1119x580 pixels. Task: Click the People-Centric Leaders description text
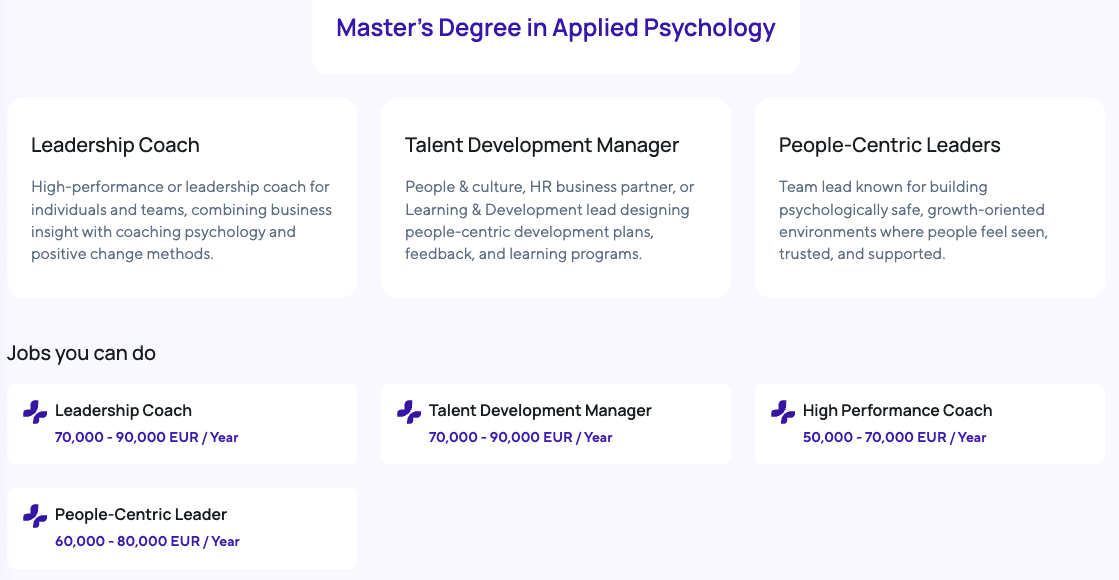913,220
